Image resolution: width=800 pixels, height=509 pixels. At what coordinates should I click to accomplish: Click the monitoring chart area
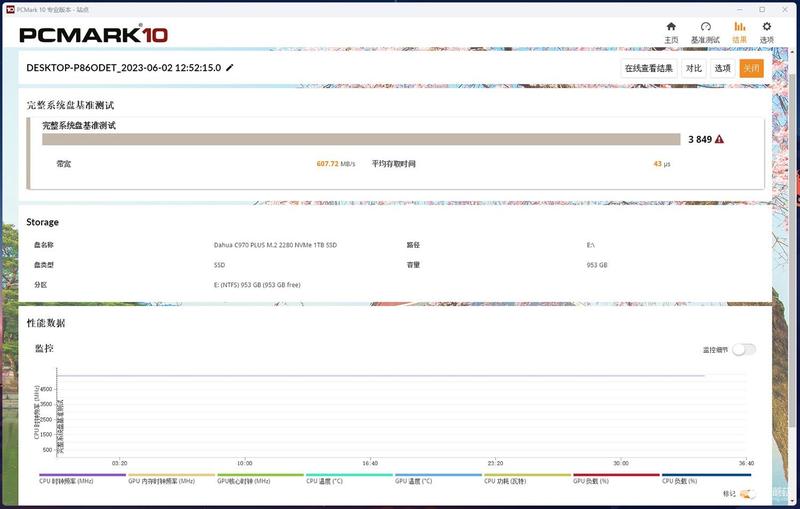tap(401, 413)
